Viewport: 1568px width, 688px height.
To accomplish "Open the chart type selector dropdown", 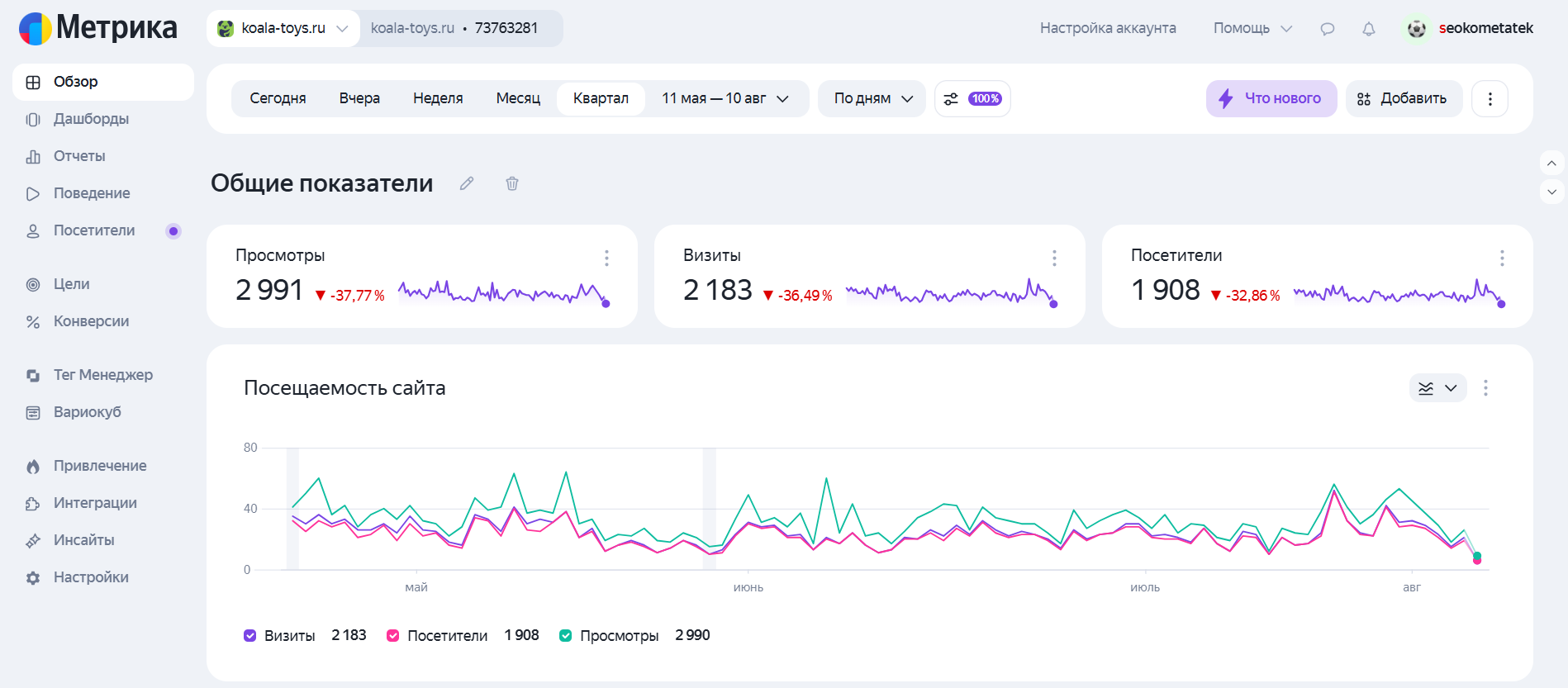I will [x=1438, y=388].
